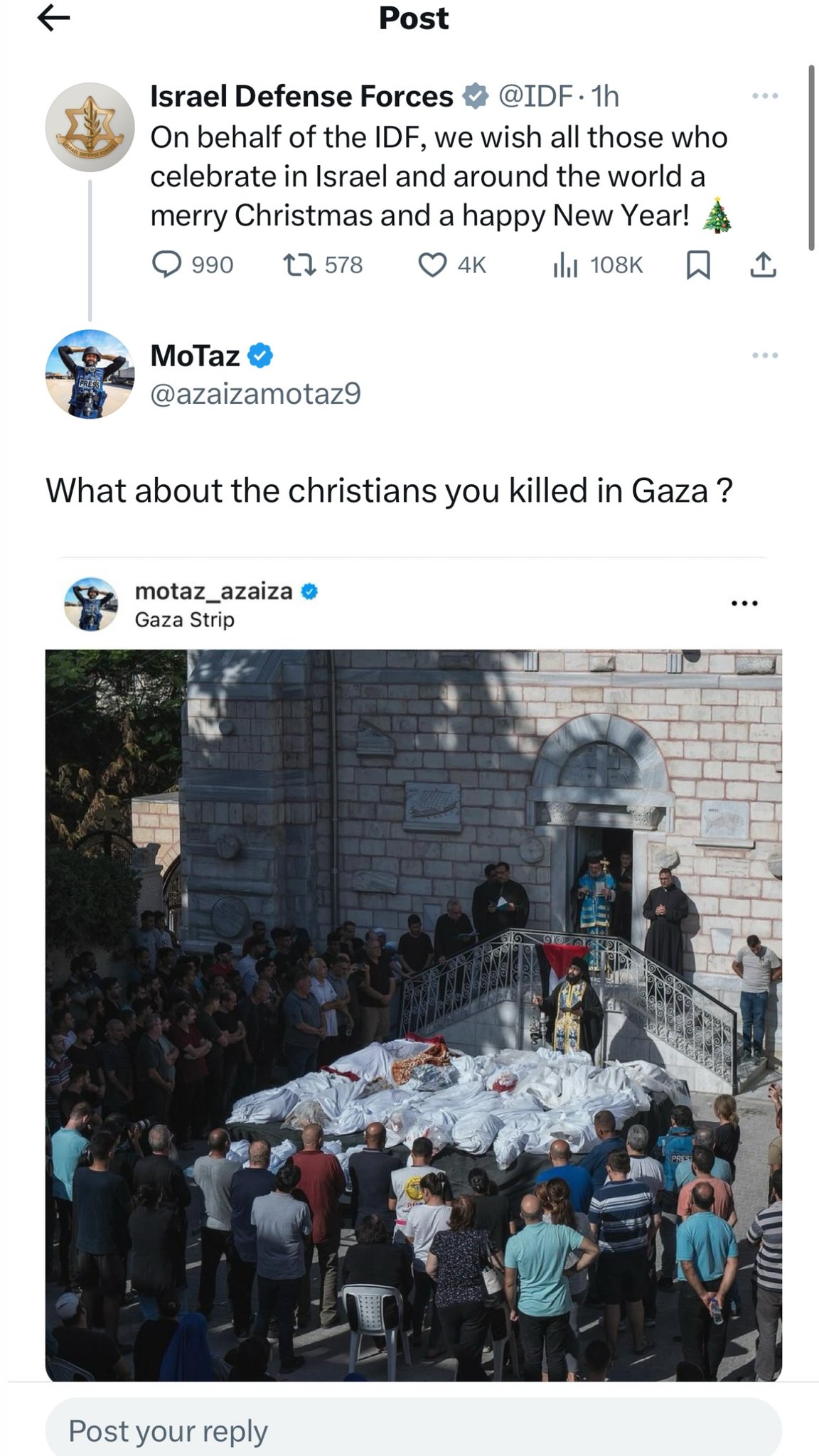Click the vertical scrollbar on right
This screenshot has width=819, height=1456.
coord(811,158)
